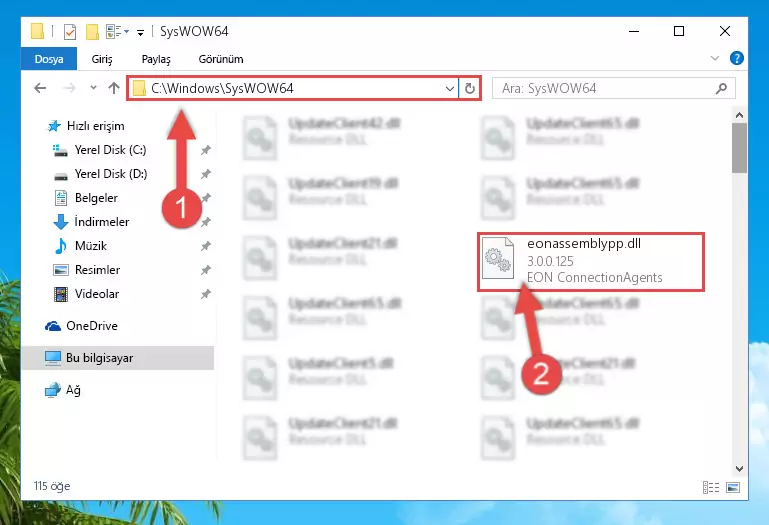The width and height of the screenshot is (769, 525).
Task: Open the Customize Quick Access Toolbar dropdown
Action: [141, 32]
